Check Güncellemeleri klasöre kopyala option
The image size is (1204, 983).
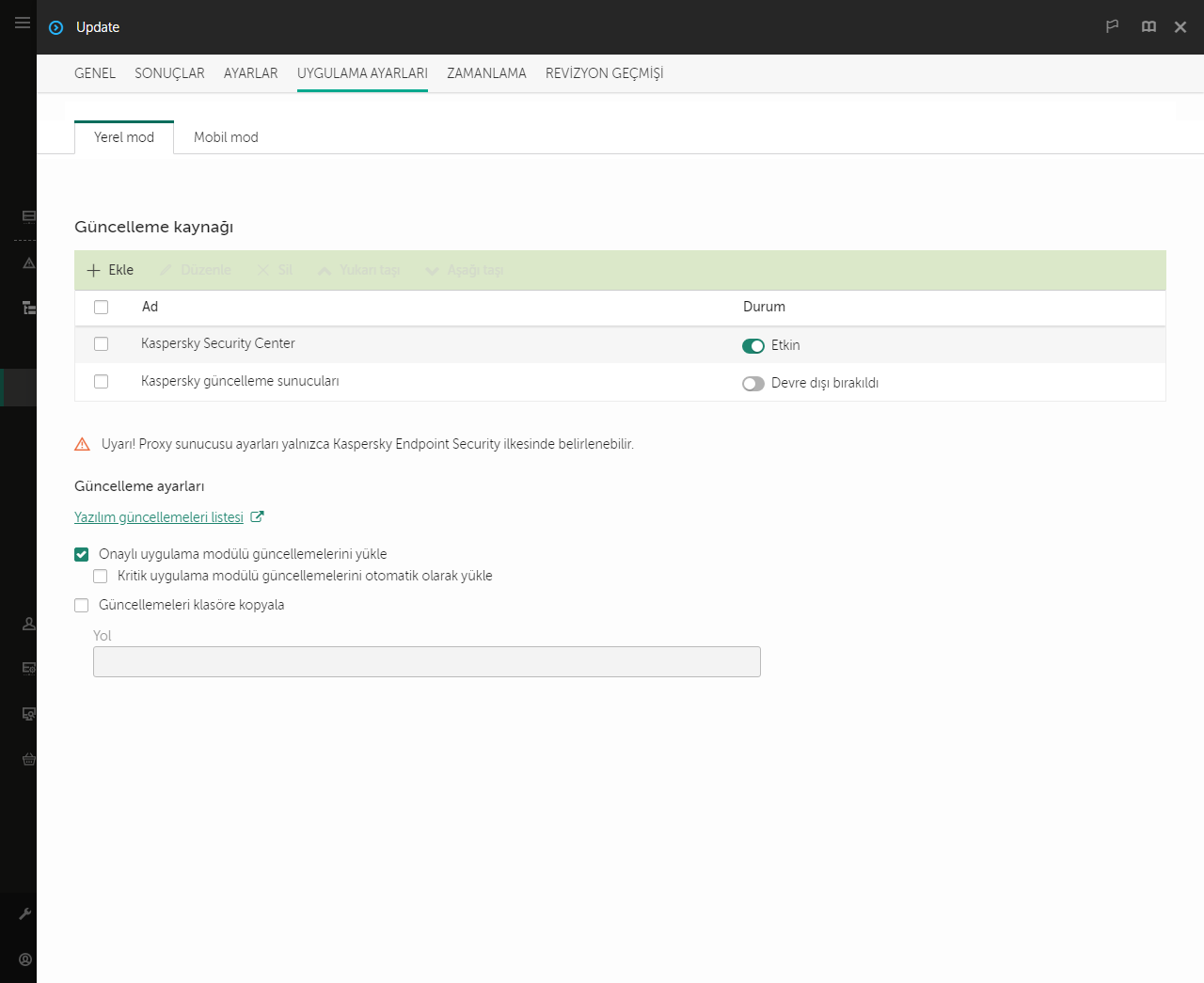click(82, 606)
